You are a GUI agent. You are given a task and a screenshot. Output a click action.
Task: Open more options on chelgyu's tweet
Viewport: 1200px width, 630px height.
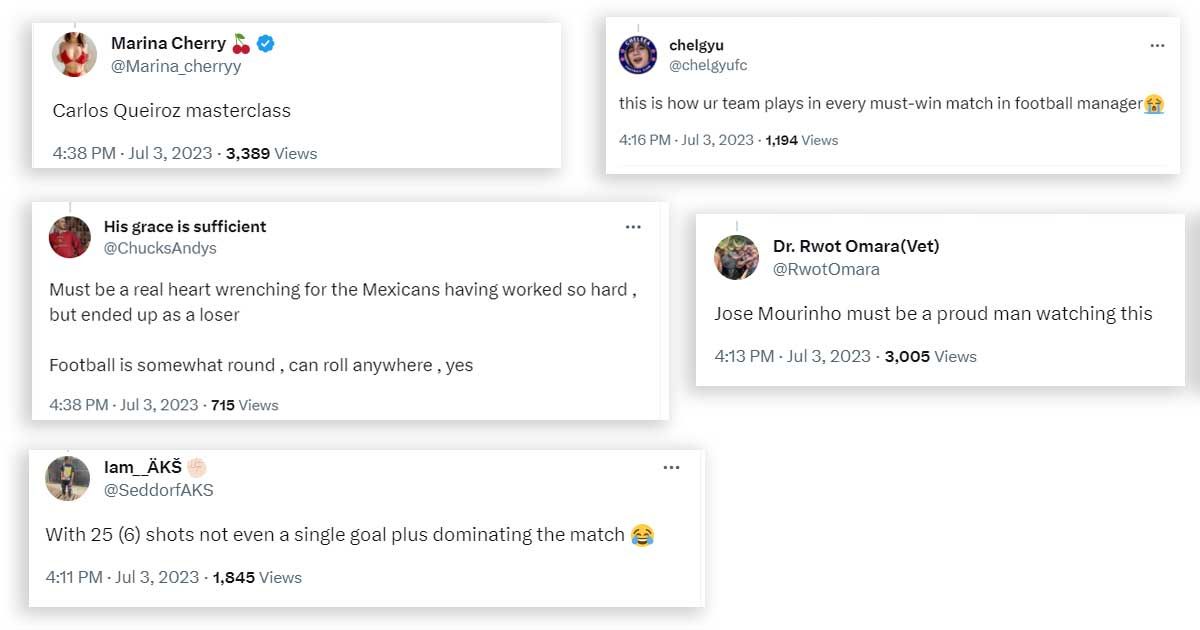(x=1157, y=46)
